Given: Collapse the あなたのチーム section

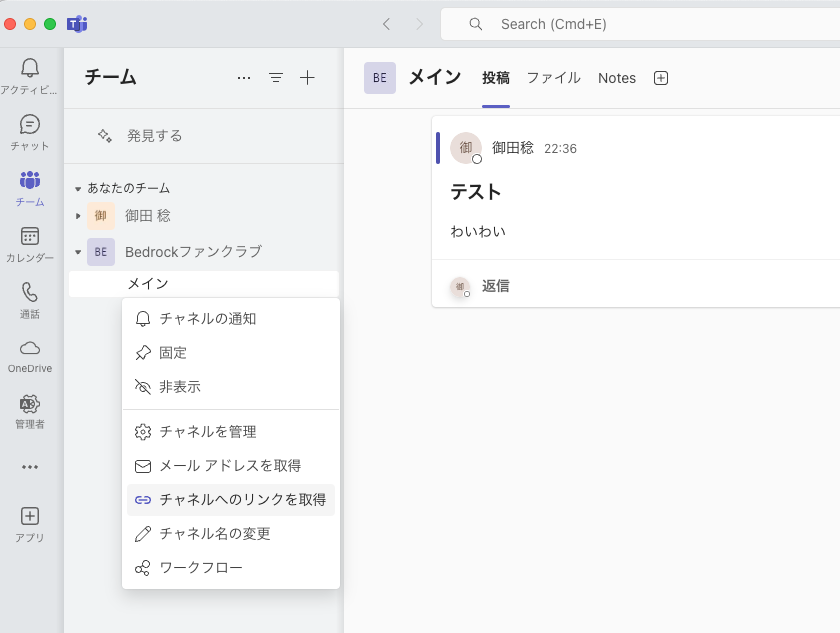Looking at the screenshot, I should tap(77, 187).
